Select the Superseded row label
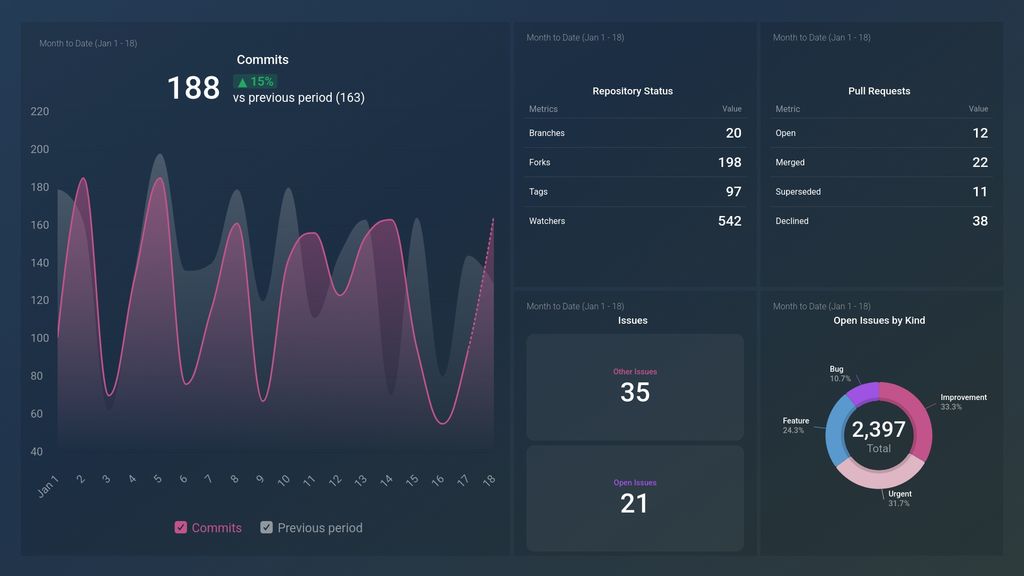 [798, 191]
